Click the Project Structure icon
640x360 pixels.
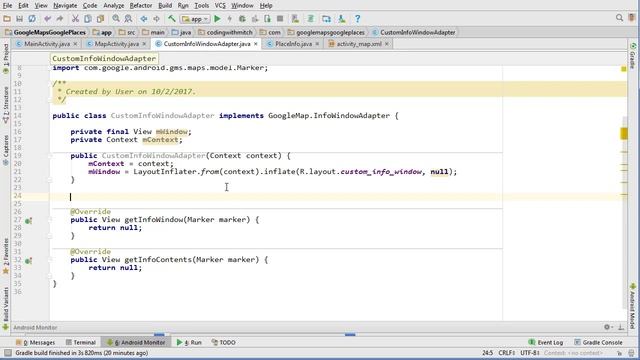coord(326,19)
